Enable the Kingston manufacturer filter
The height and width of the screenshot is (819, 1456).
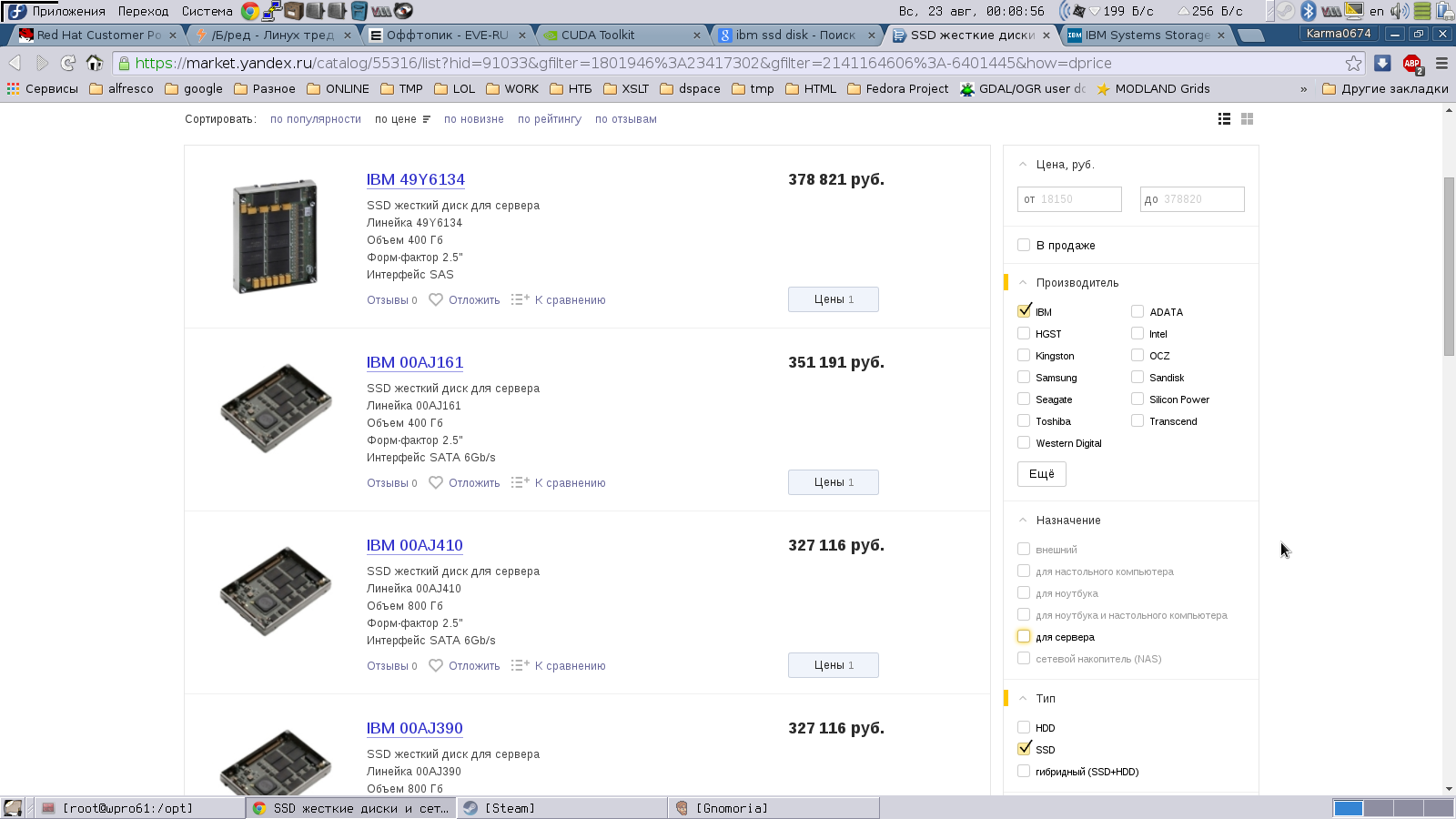(x=1024, y=355)
